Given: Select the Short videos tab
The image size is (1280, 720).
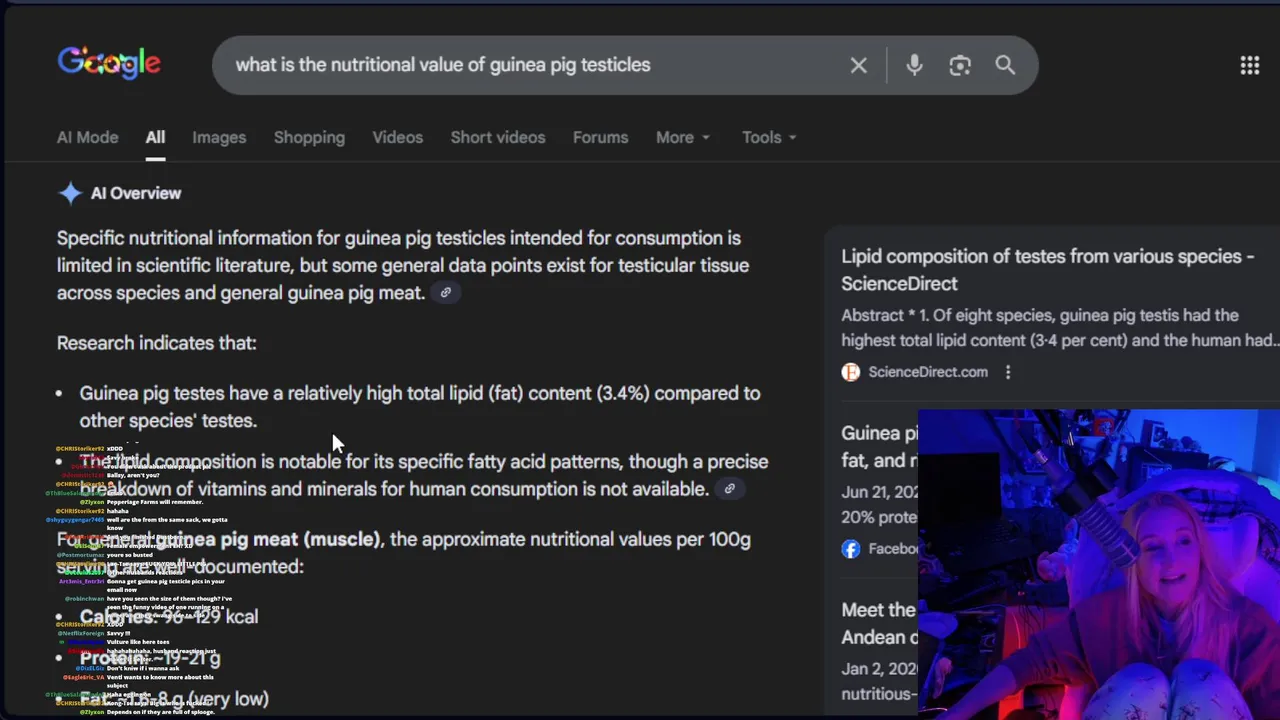Looking at the screenshot, I should click(x=498, y=138).
